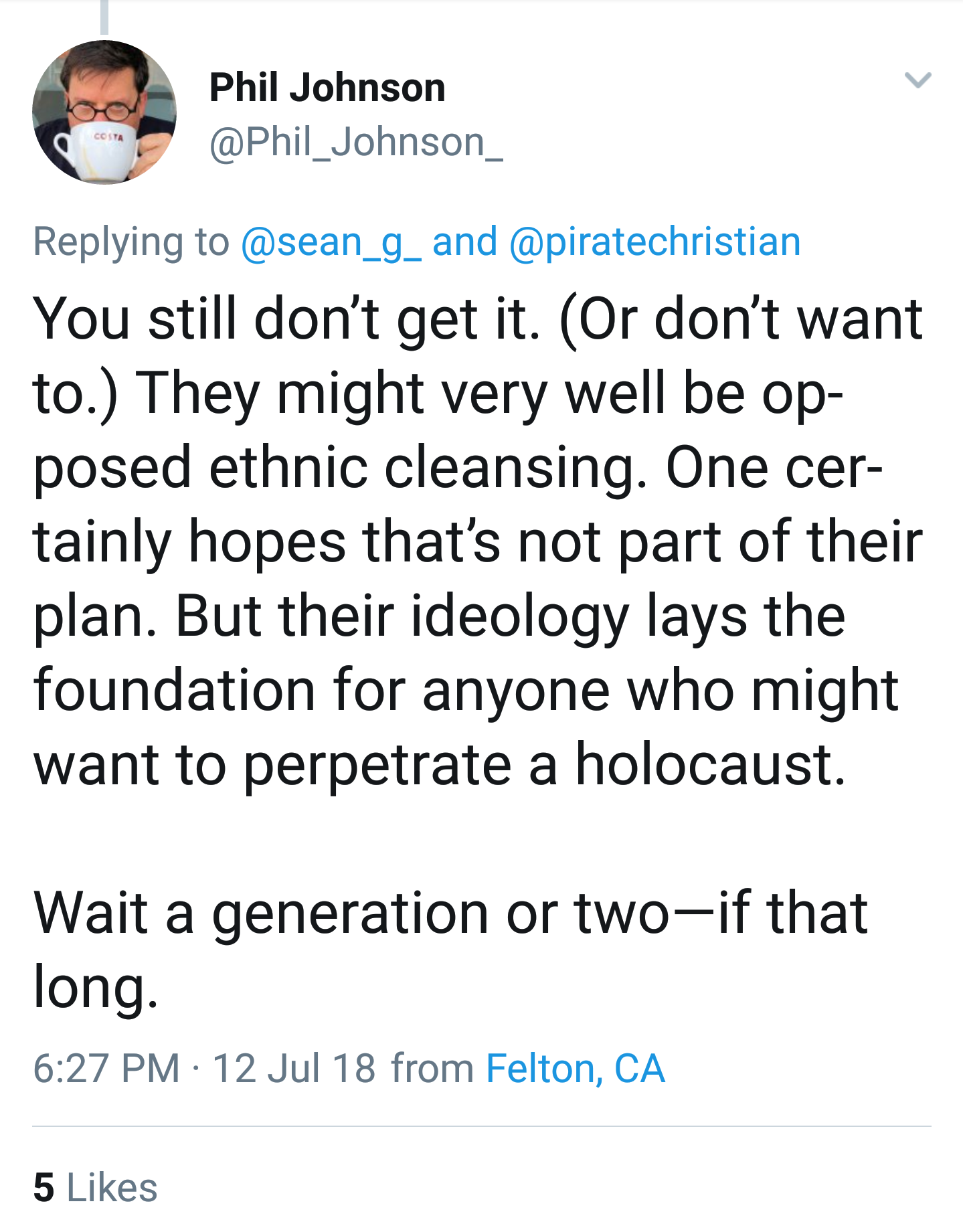Open the @Phil_Johnson_ handle
This screenshot has width=963, height=1232.
pyautogui.click(x=356, y=142)
